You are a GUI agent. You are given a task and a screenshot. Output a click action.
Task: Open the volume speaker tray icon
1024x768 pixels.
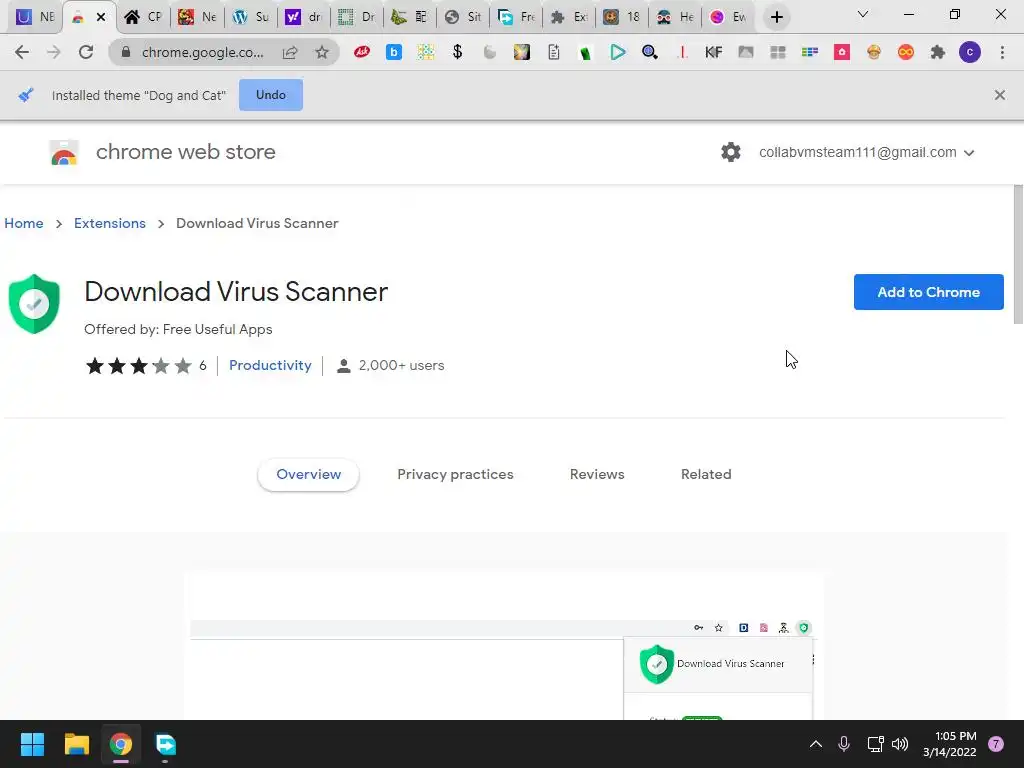[x=900, y=744]
